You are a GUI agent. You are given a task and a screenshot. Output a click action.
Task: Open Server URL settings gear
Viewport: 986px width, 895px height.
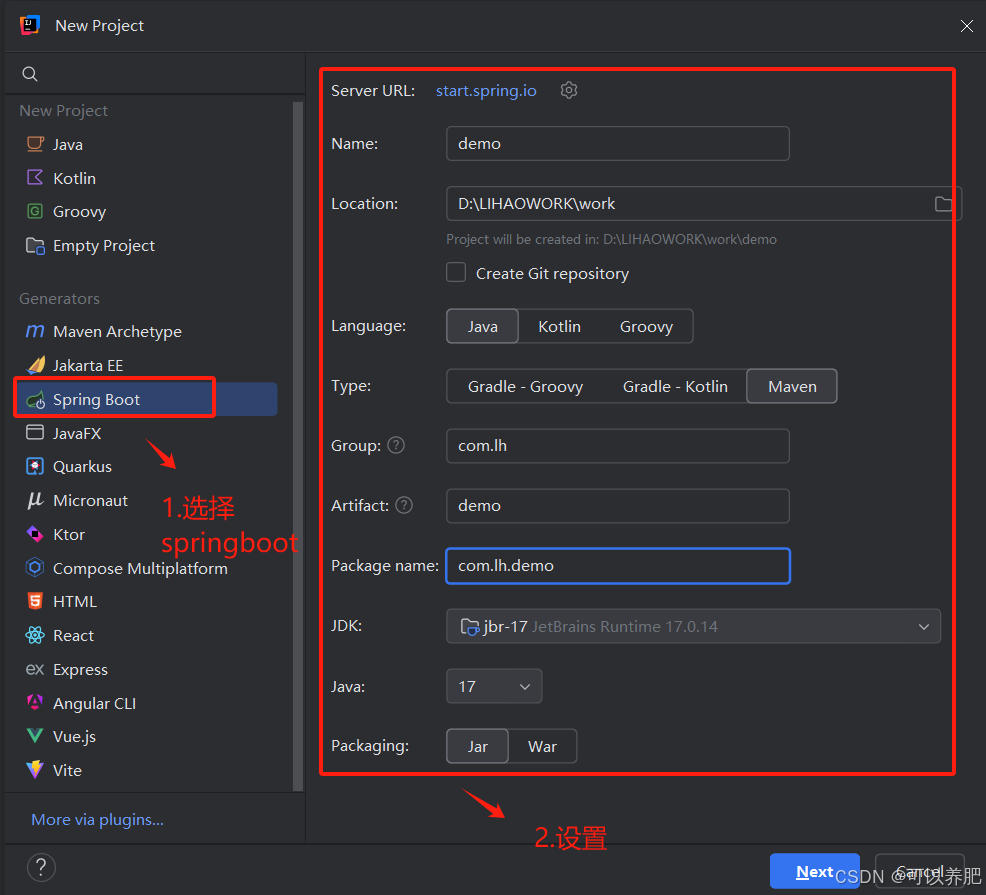click(x=568, y=90)
